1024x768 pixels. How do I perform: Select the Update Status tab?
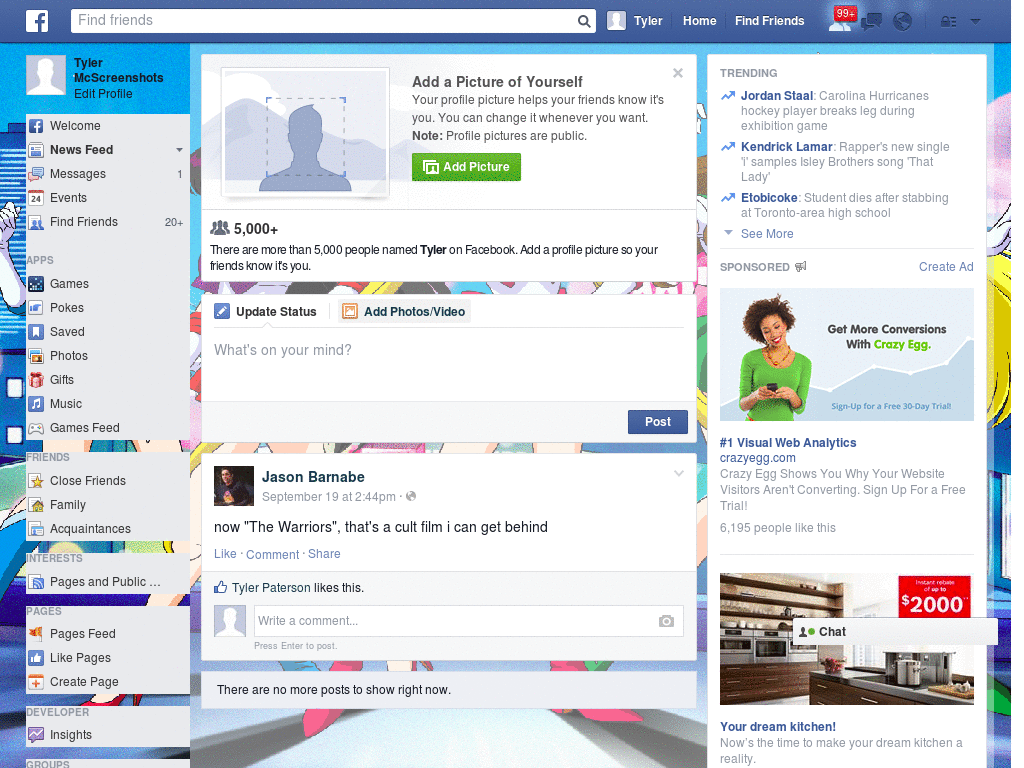pos(266,312)
